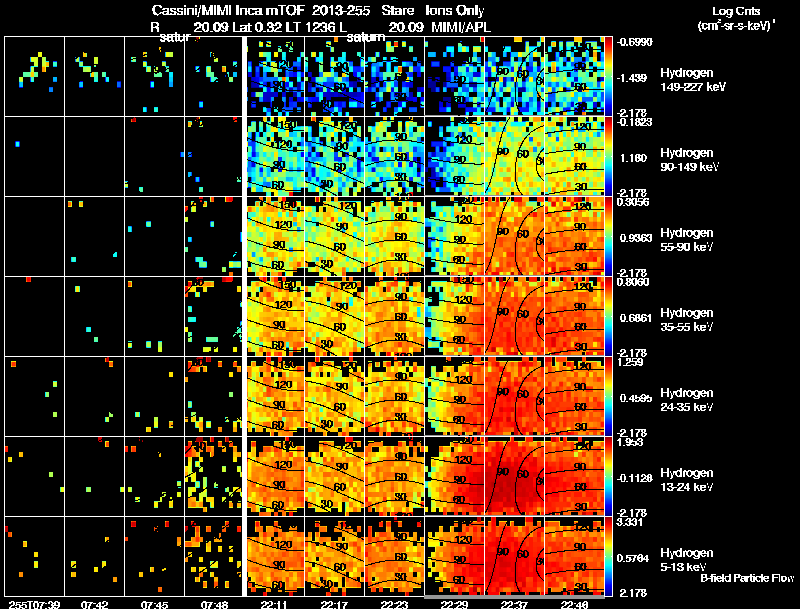Click the 07:48 time label
This screenshot has height=609, width=800.
[214, 604]
